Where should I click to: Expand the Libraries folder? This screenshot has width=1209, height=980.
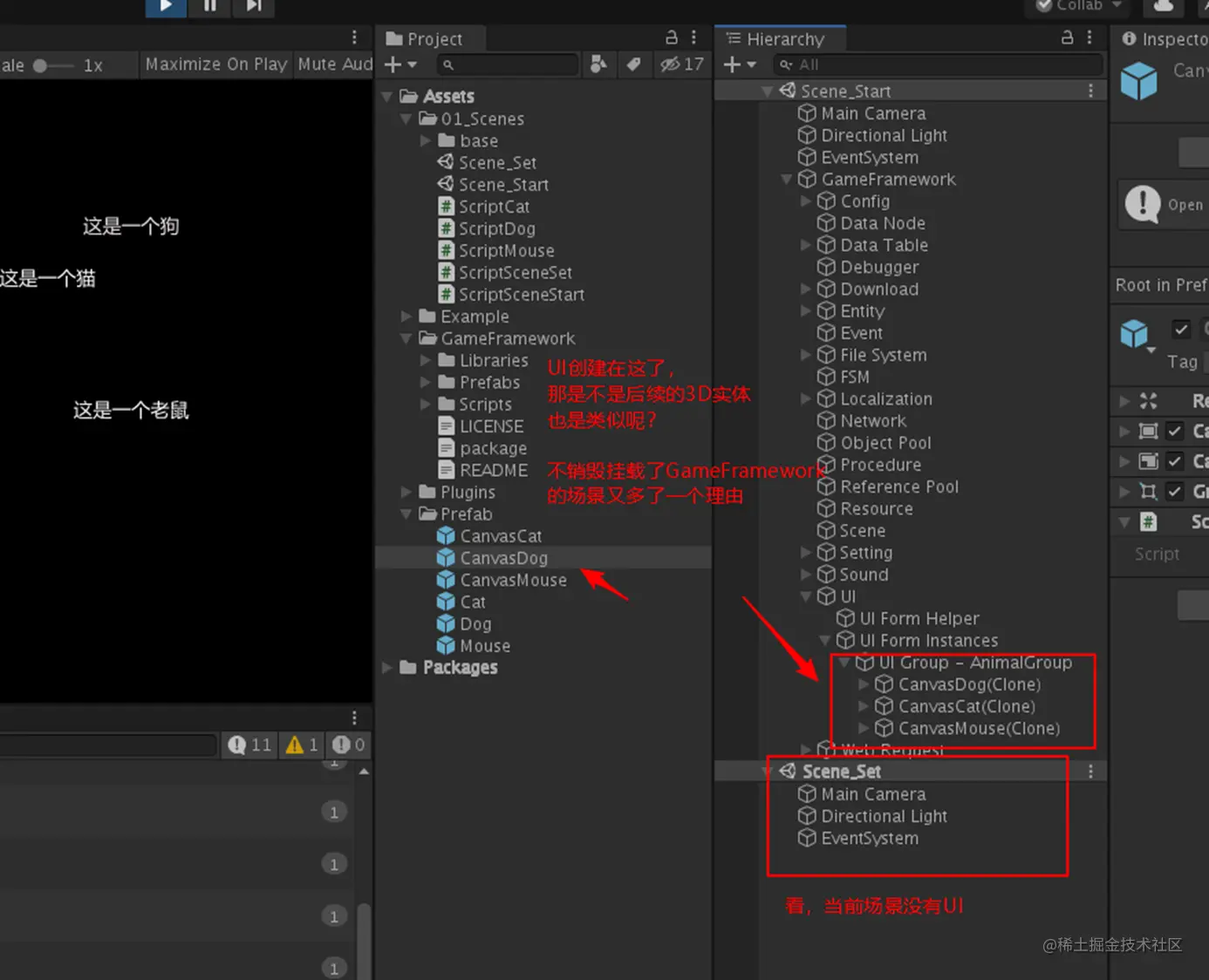tap(426, 360)
